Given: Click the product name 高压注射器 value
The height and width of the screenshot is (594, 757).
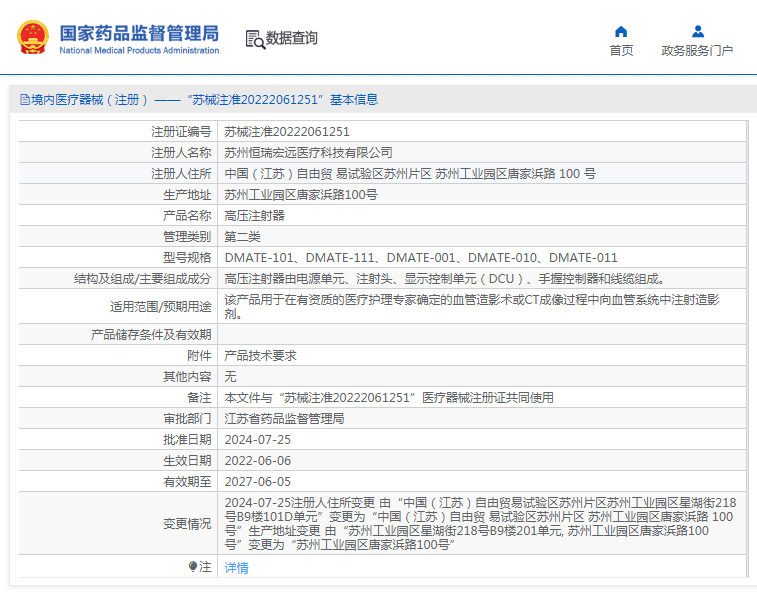Looking at the screenshot, I should tap(254, 215).
